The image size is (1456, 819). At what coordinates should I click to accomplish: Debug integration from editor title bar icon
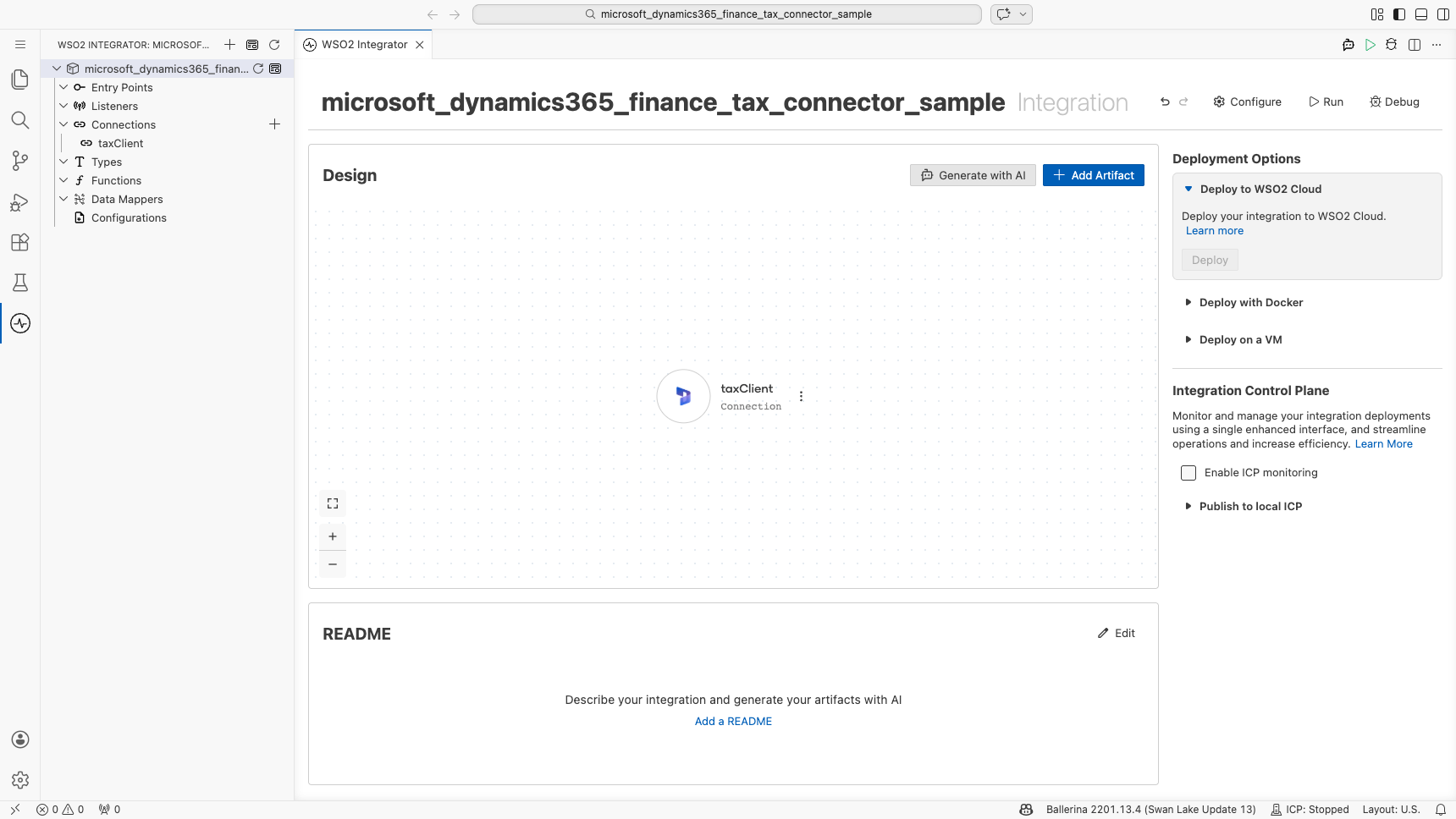click(x=1392, y=45)
